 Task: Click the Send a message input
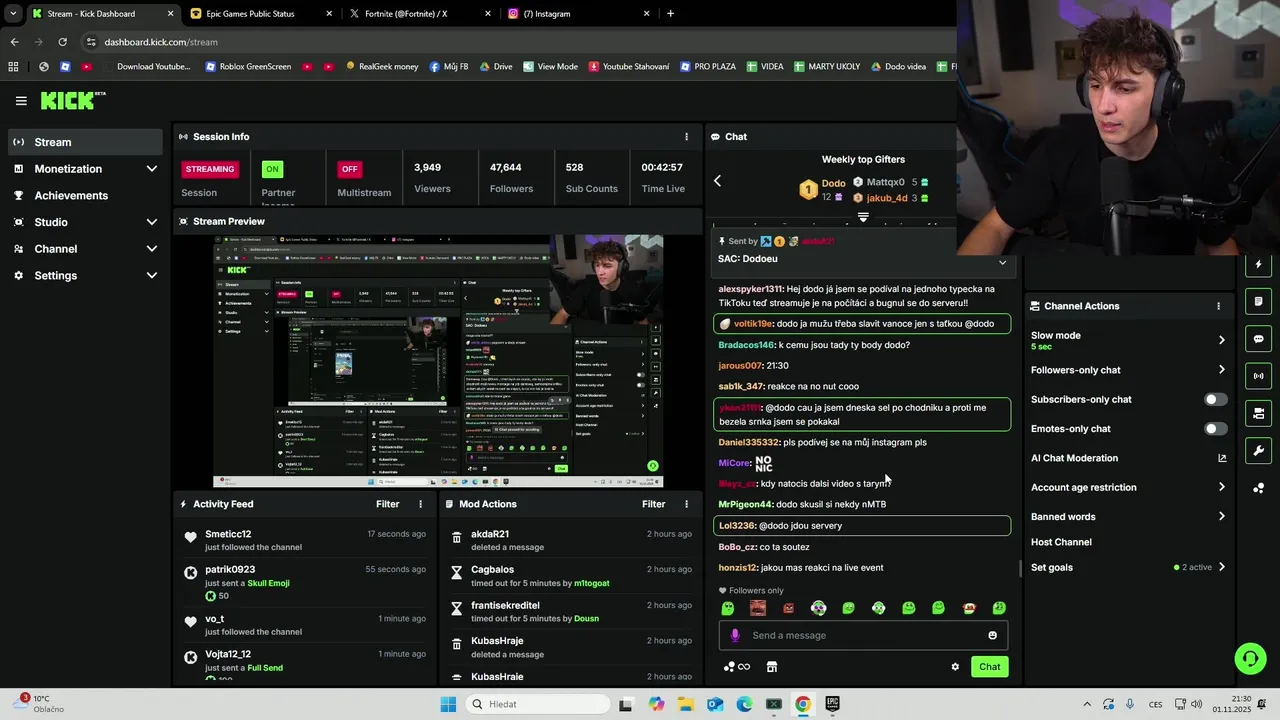[863, 635]
